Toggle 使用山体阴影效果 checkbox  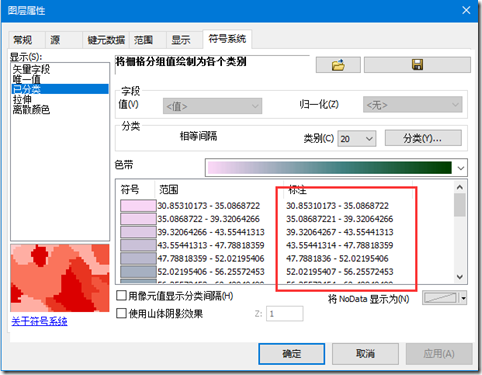121,313
